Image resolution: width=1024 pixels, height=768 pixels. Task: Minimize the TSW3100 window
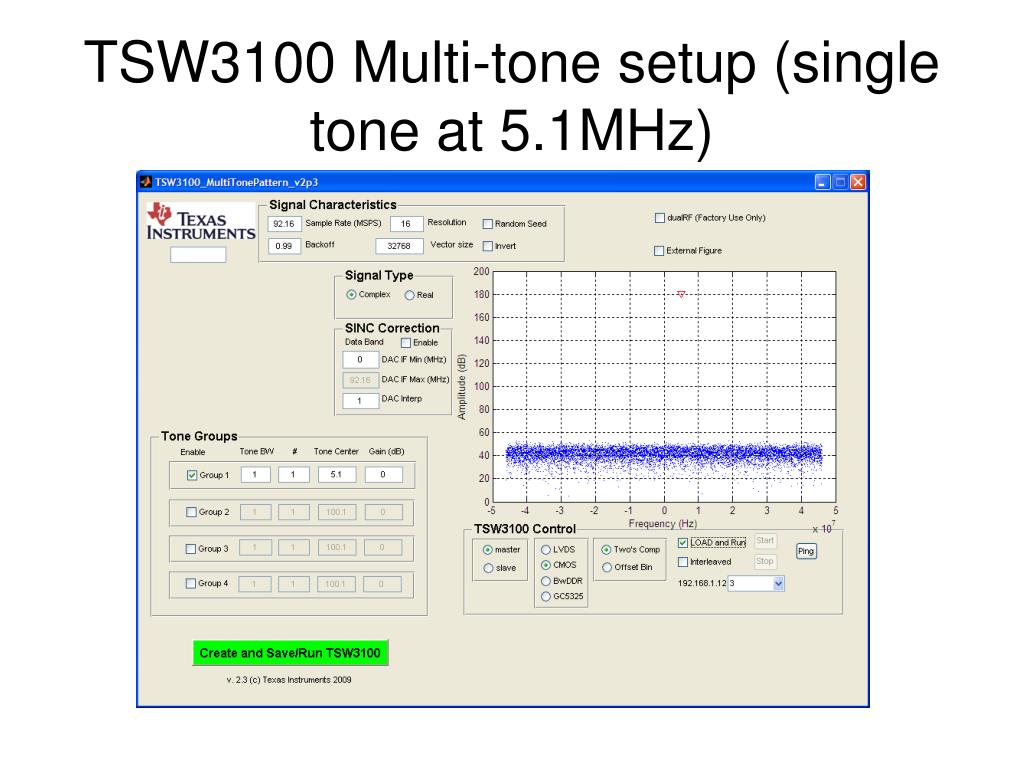coord(823,182)
